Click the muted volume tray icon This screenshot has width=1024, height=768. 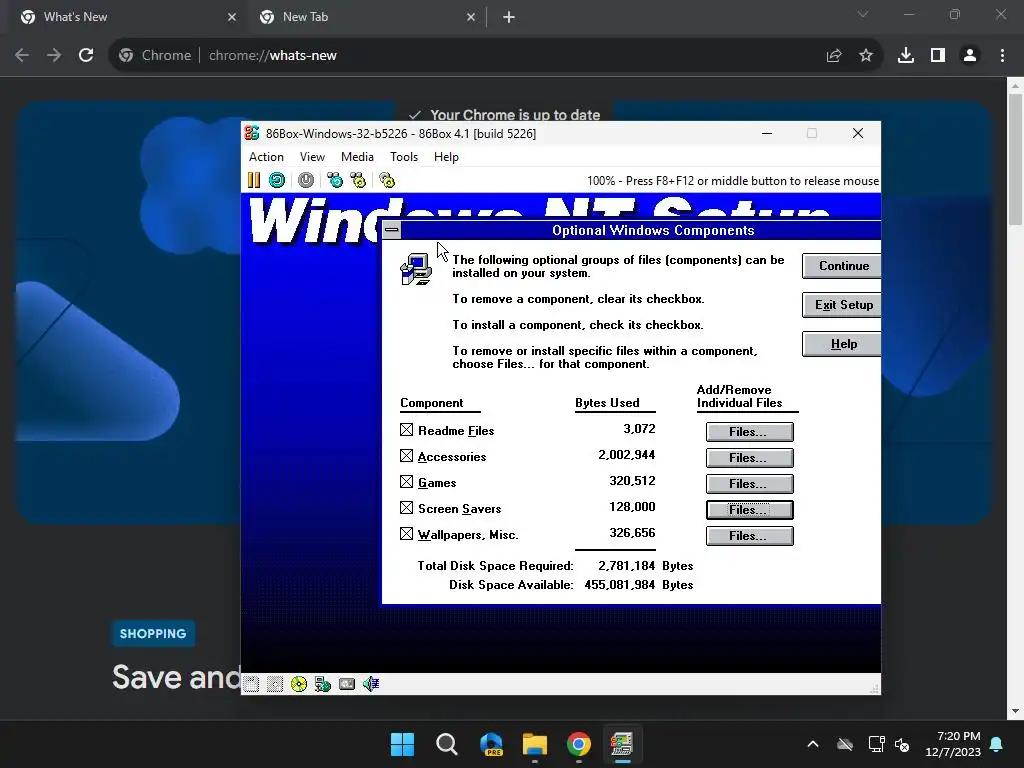(x=903, y=744)
